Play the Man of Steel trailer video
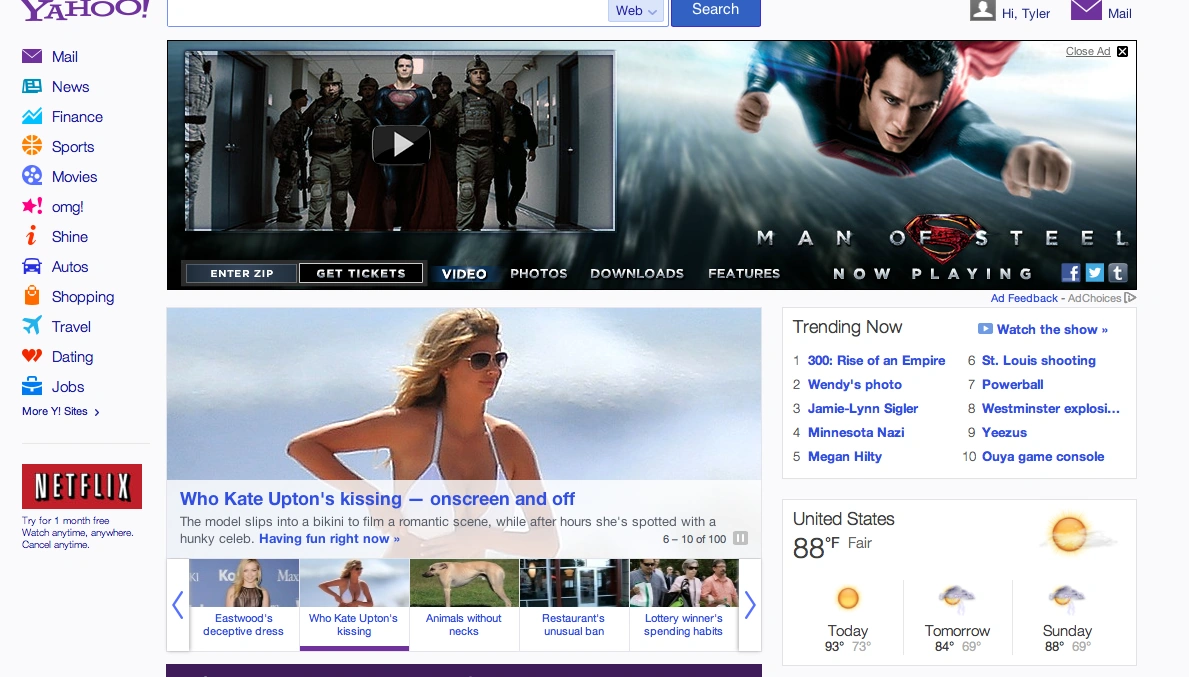The height and width of the screenshot is (677, 1189). [401, 145]
